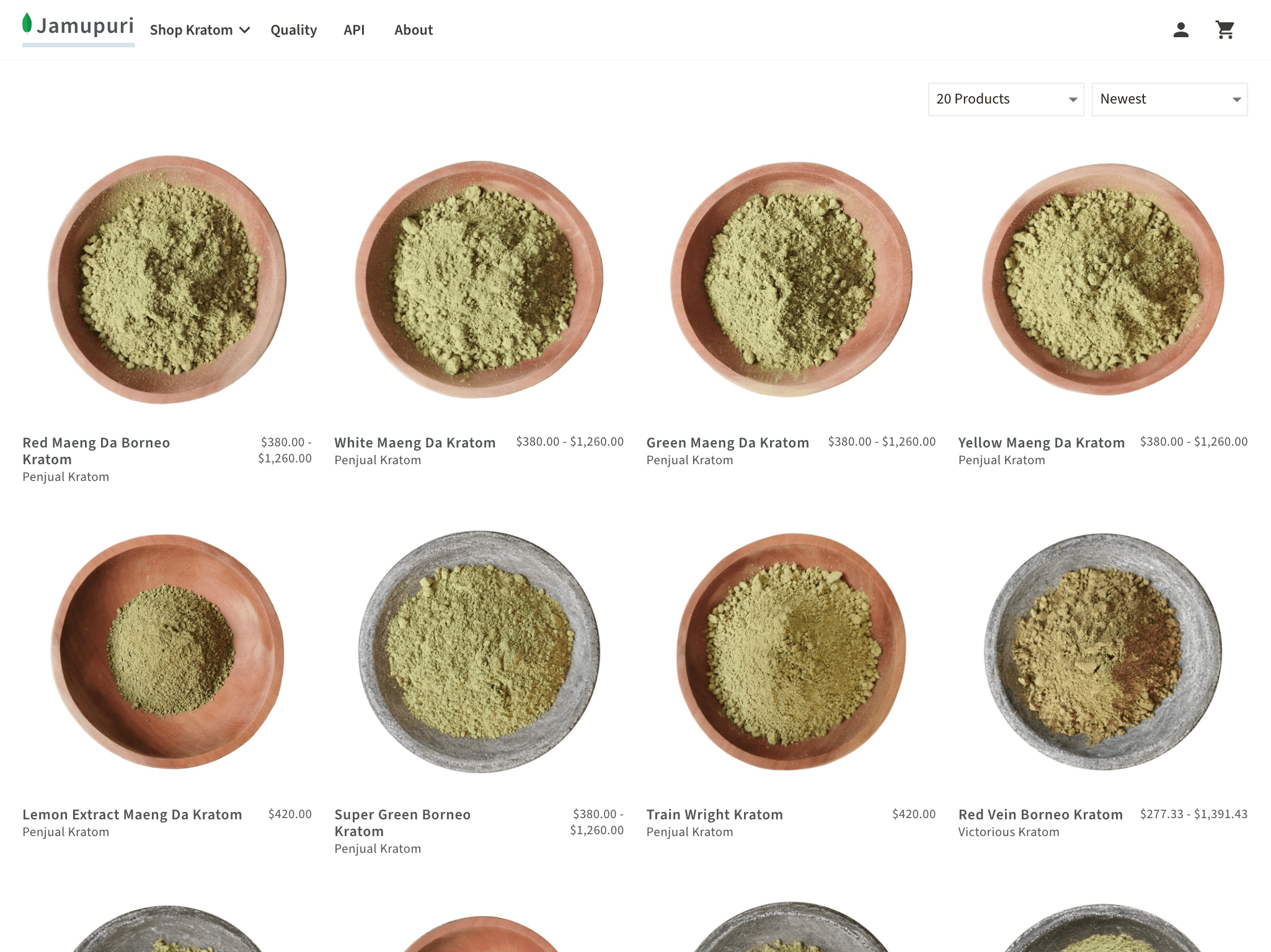Open the shopping cart icon
Screen dimensions: 1271x952
point(1224,30)
